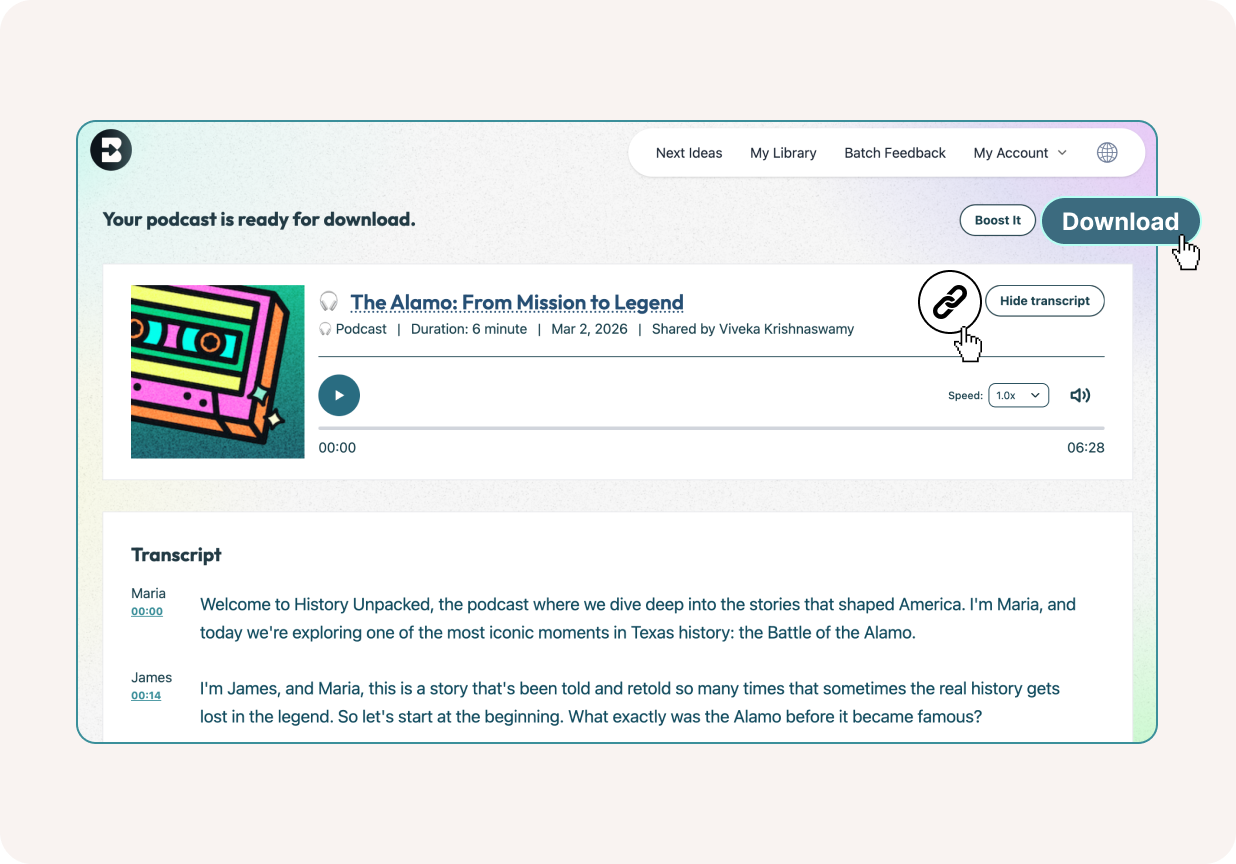Hide transcript of the podcast

click(1045, 301)
